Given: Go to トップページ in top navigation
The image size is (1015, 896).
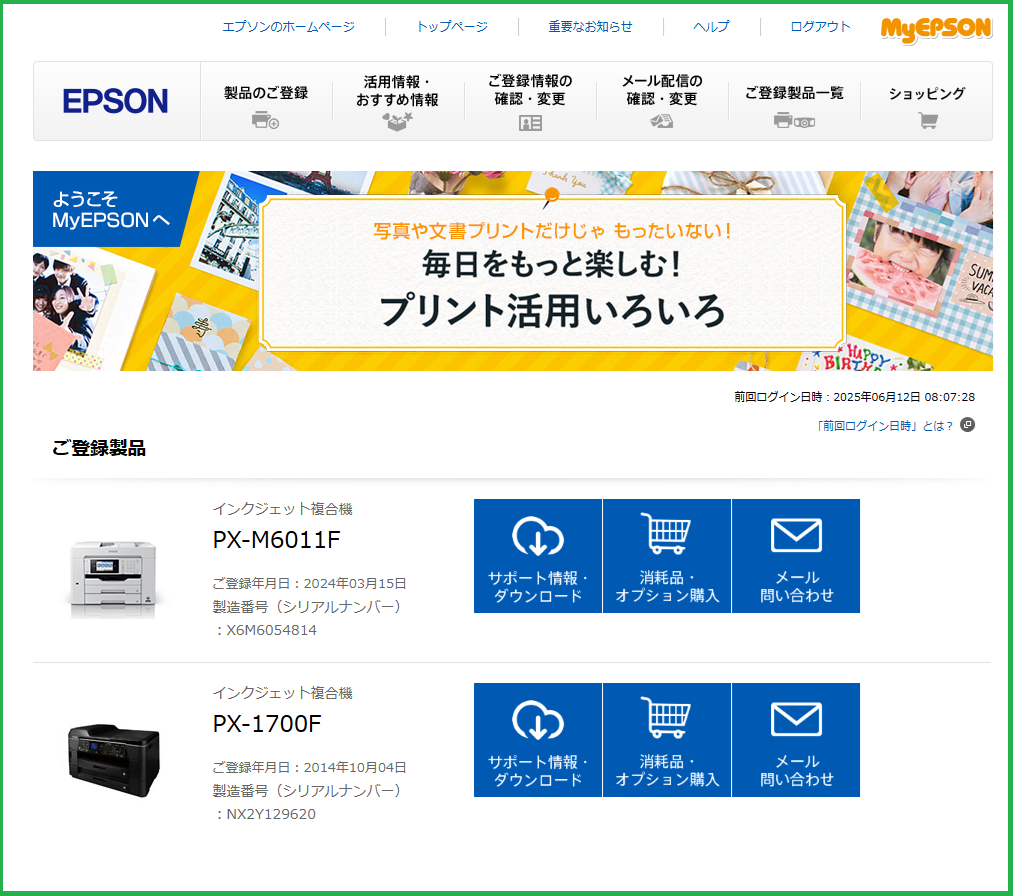Looking at the screenshot, I should 452,27.
